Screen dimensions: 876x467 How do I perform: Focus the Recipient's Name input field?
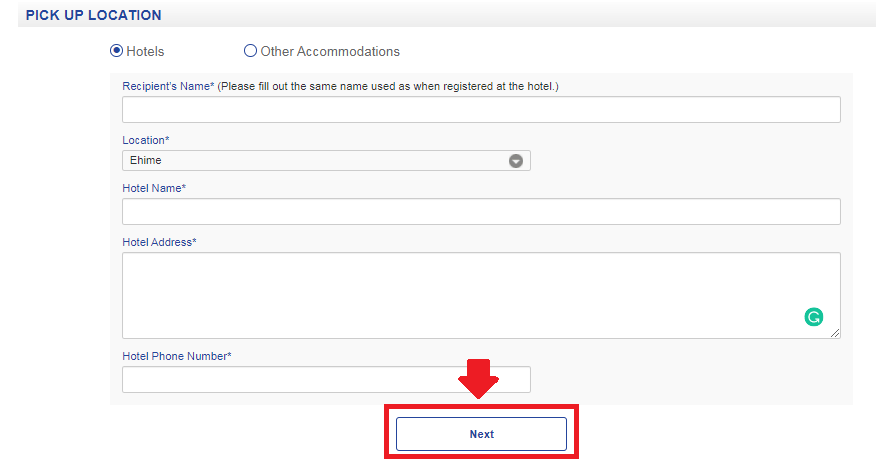coord(481,109)
